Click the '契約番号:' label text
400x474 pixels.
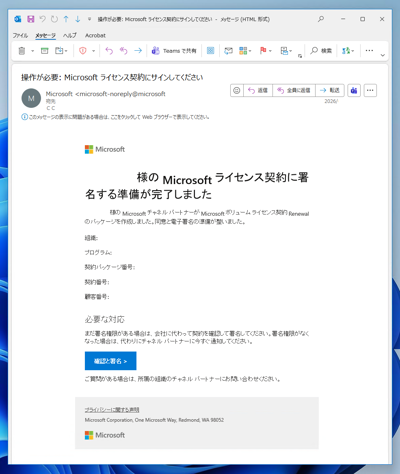point(97,282)
